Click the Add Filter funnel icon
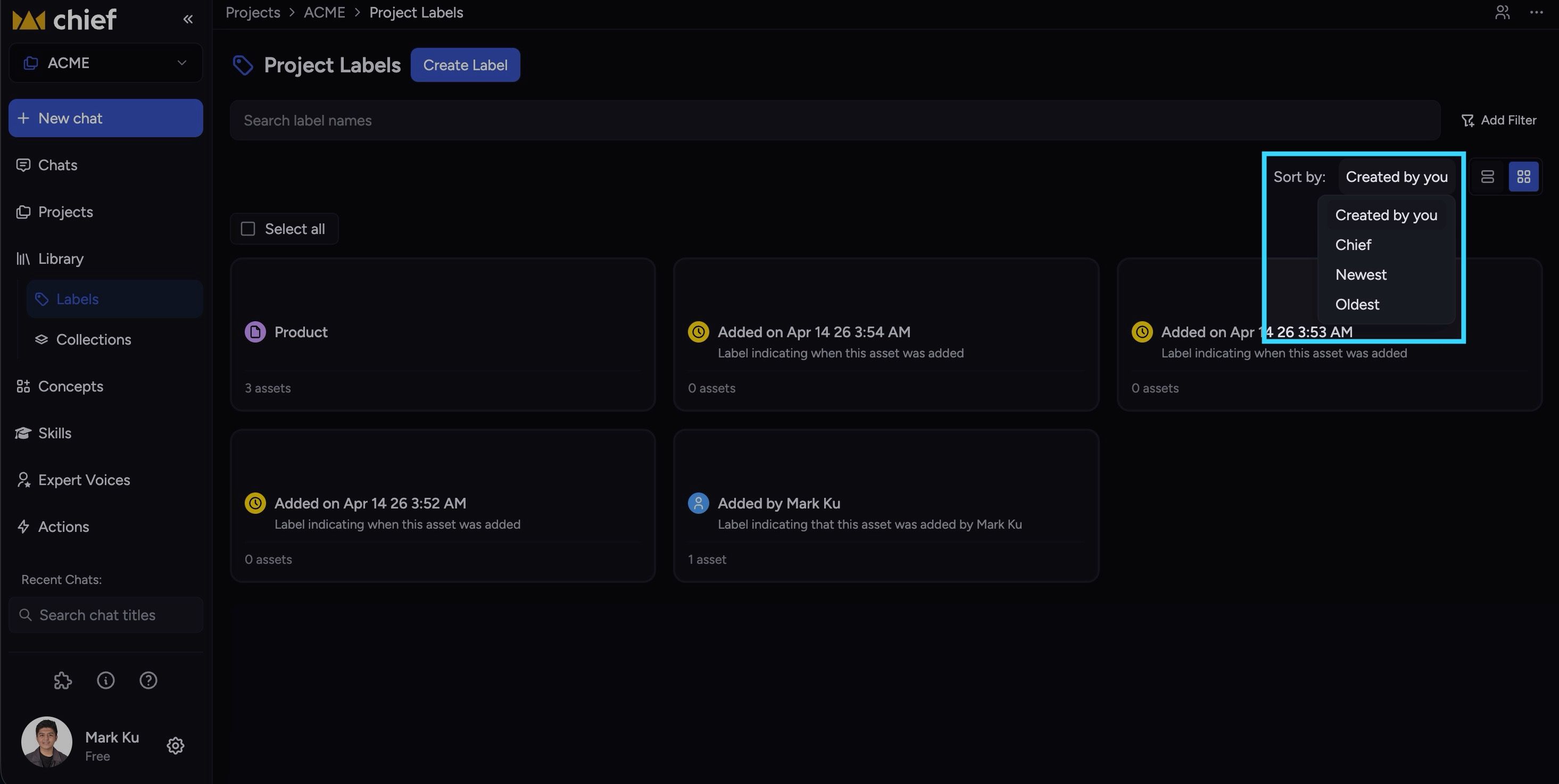 point(1467,120)
